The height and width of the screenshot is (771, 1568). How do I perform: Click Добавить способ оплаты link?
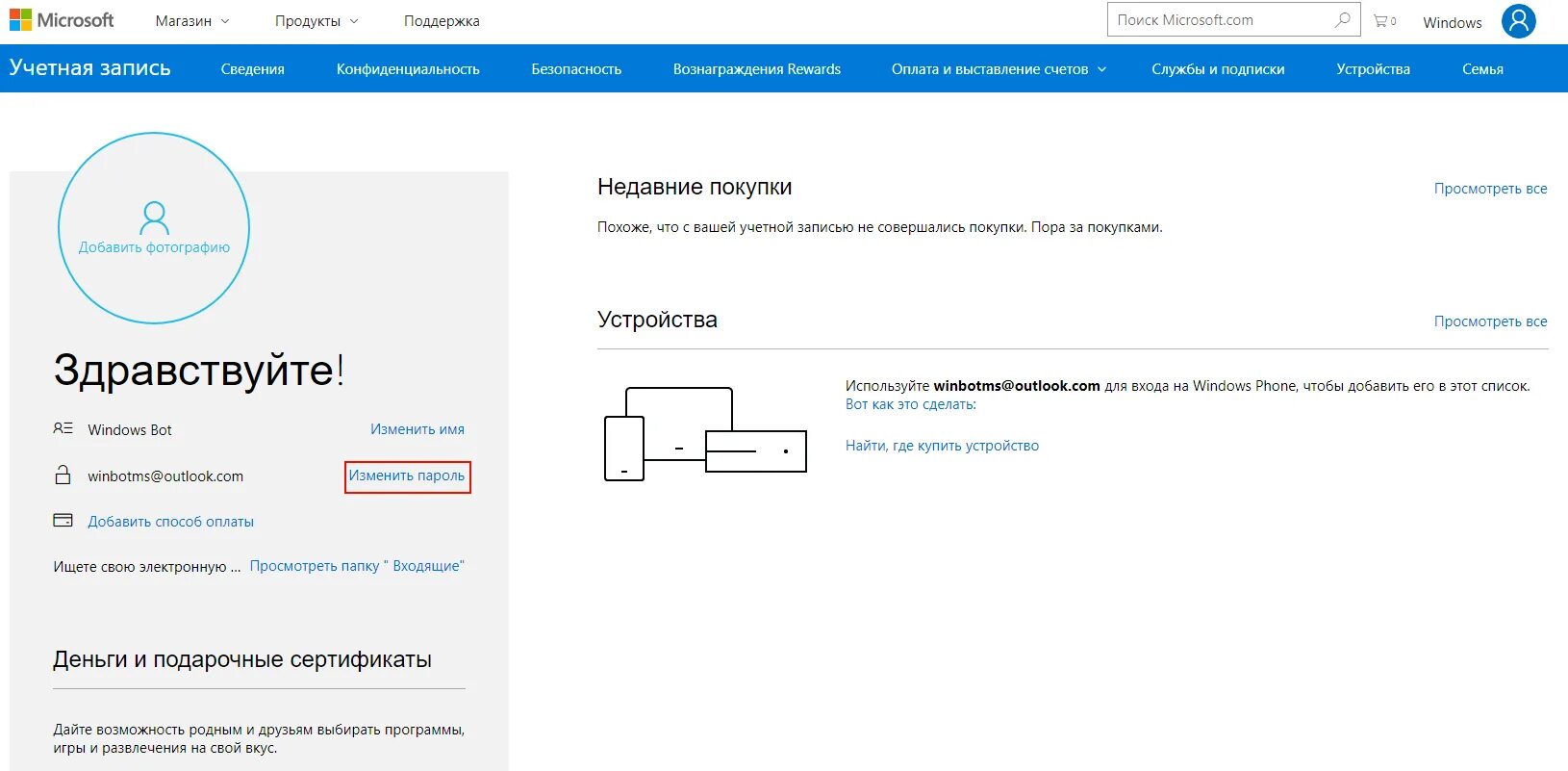tap(170, 522)
